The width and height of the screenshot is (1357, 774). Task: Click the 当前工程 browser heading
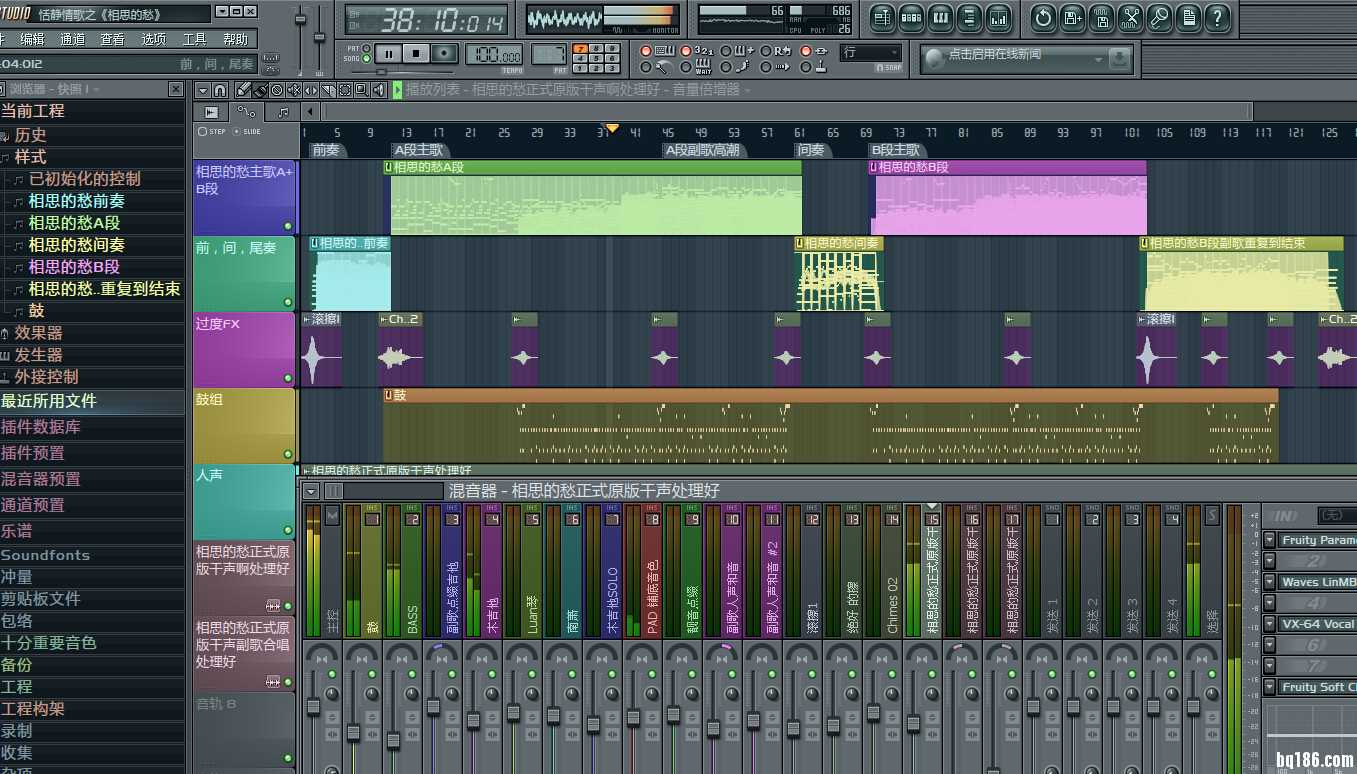(x=33, y=111)
